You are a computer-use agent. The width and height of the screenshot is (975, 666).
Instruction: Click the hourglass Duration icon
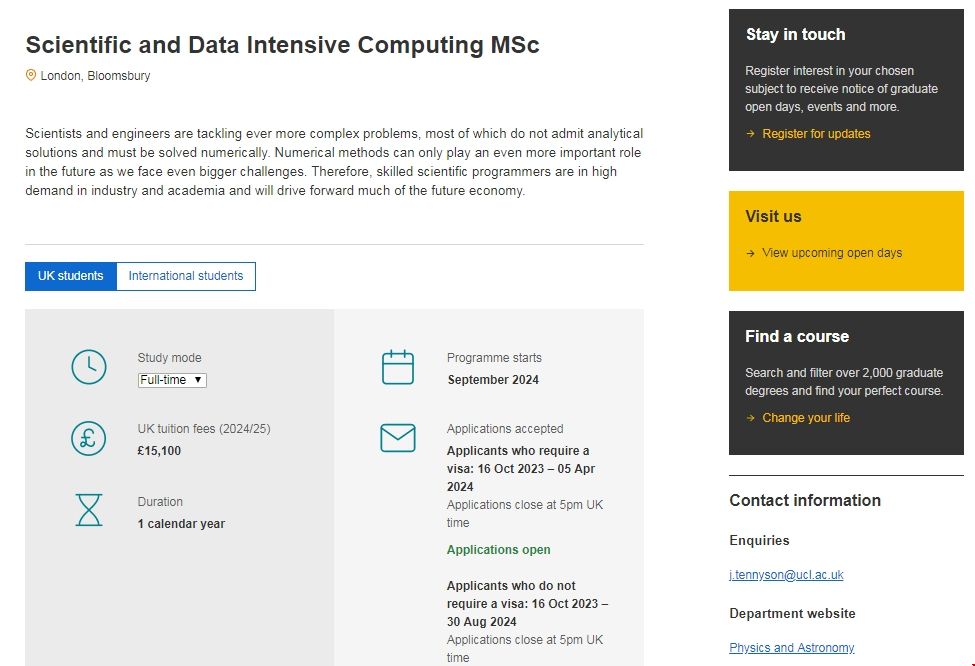click(89, 510)
